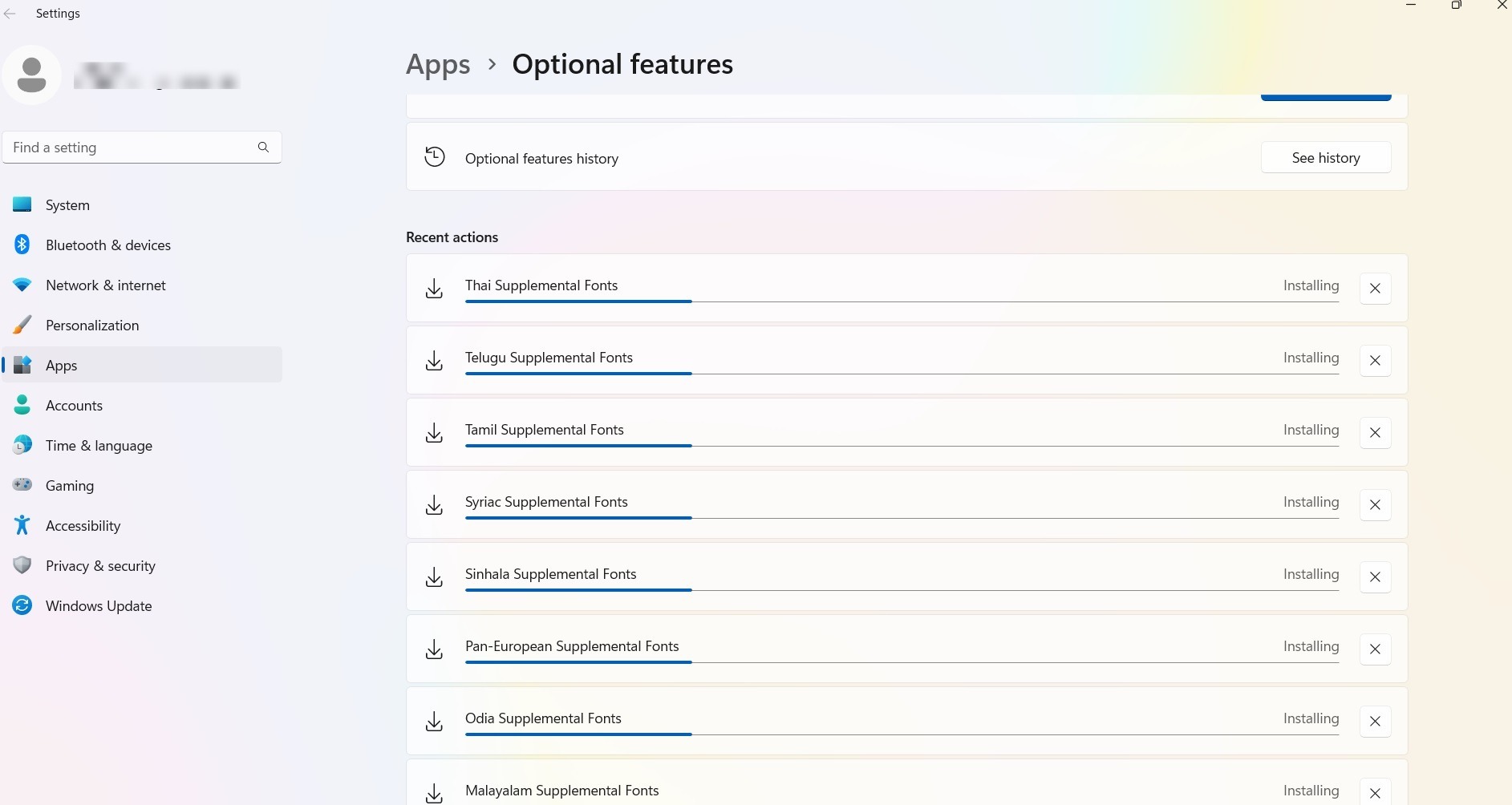Cancel Thai Supplemental Fonts installation
Image resolution: width=1512 pixels, height=805 pixels.
pyautogui.click(x=1375, y=288)
